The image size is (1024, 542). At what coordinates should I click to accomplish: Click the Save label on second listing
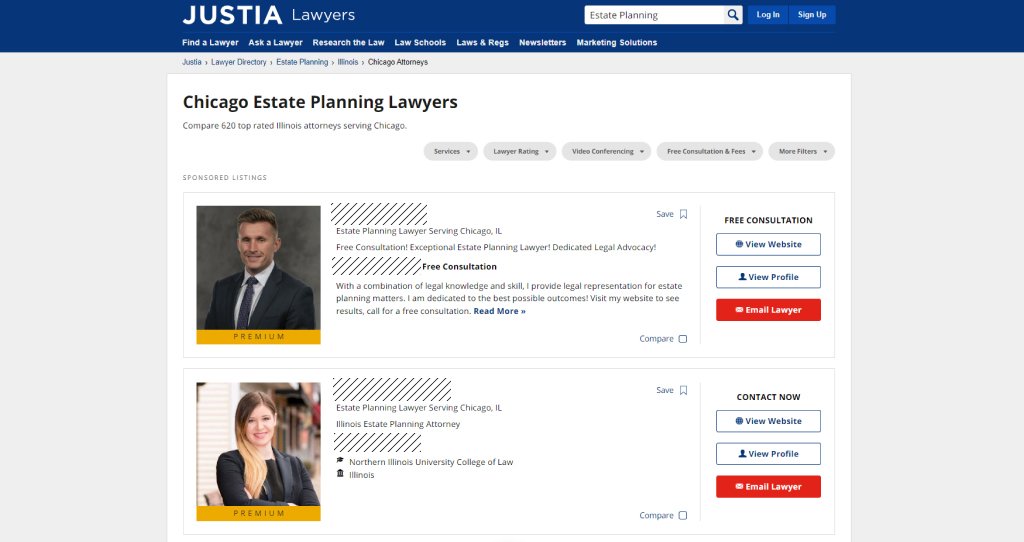click(x=665, y=391)
